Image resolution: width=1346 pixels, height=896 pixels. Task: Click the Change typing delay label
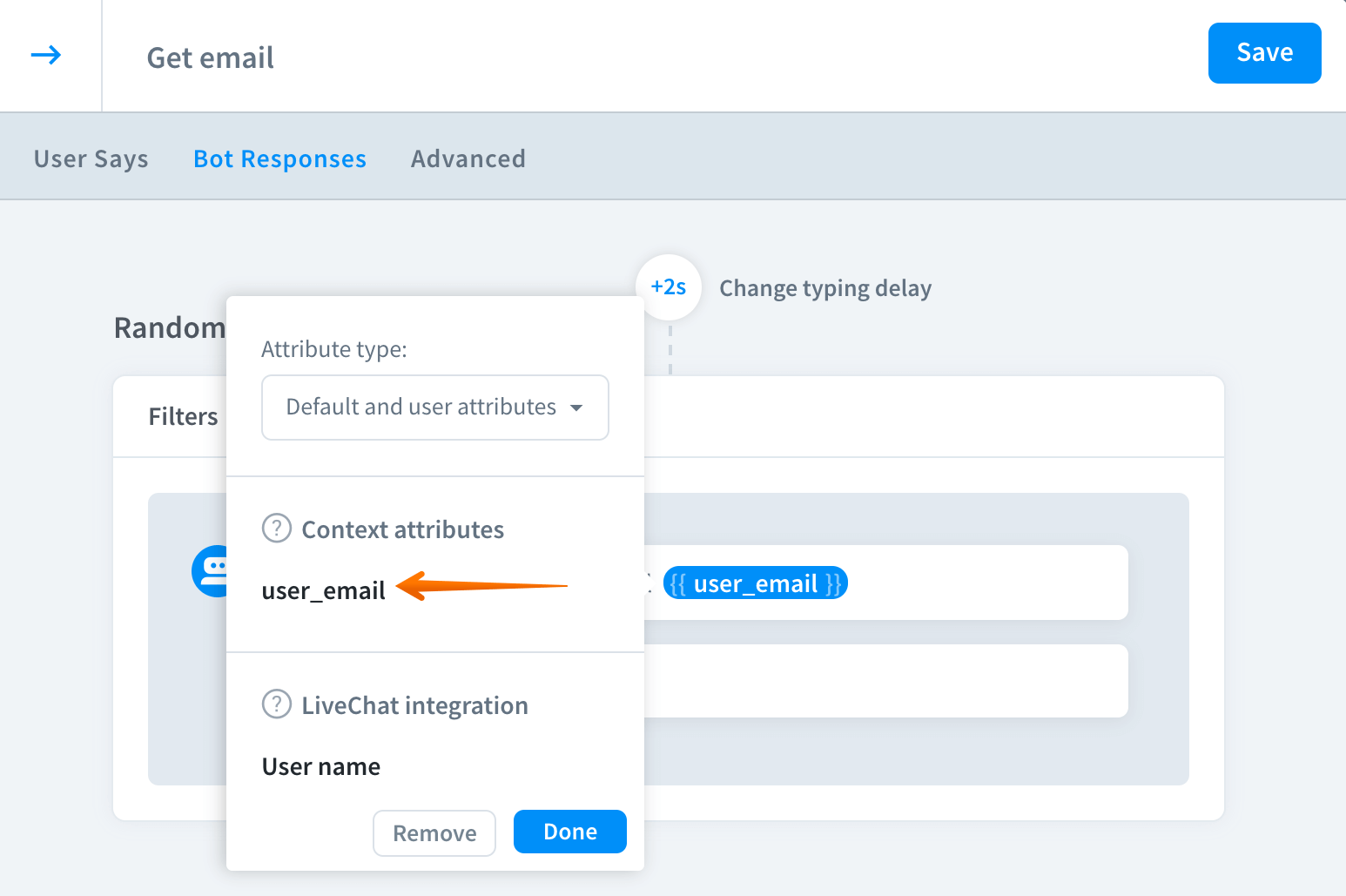824,288
